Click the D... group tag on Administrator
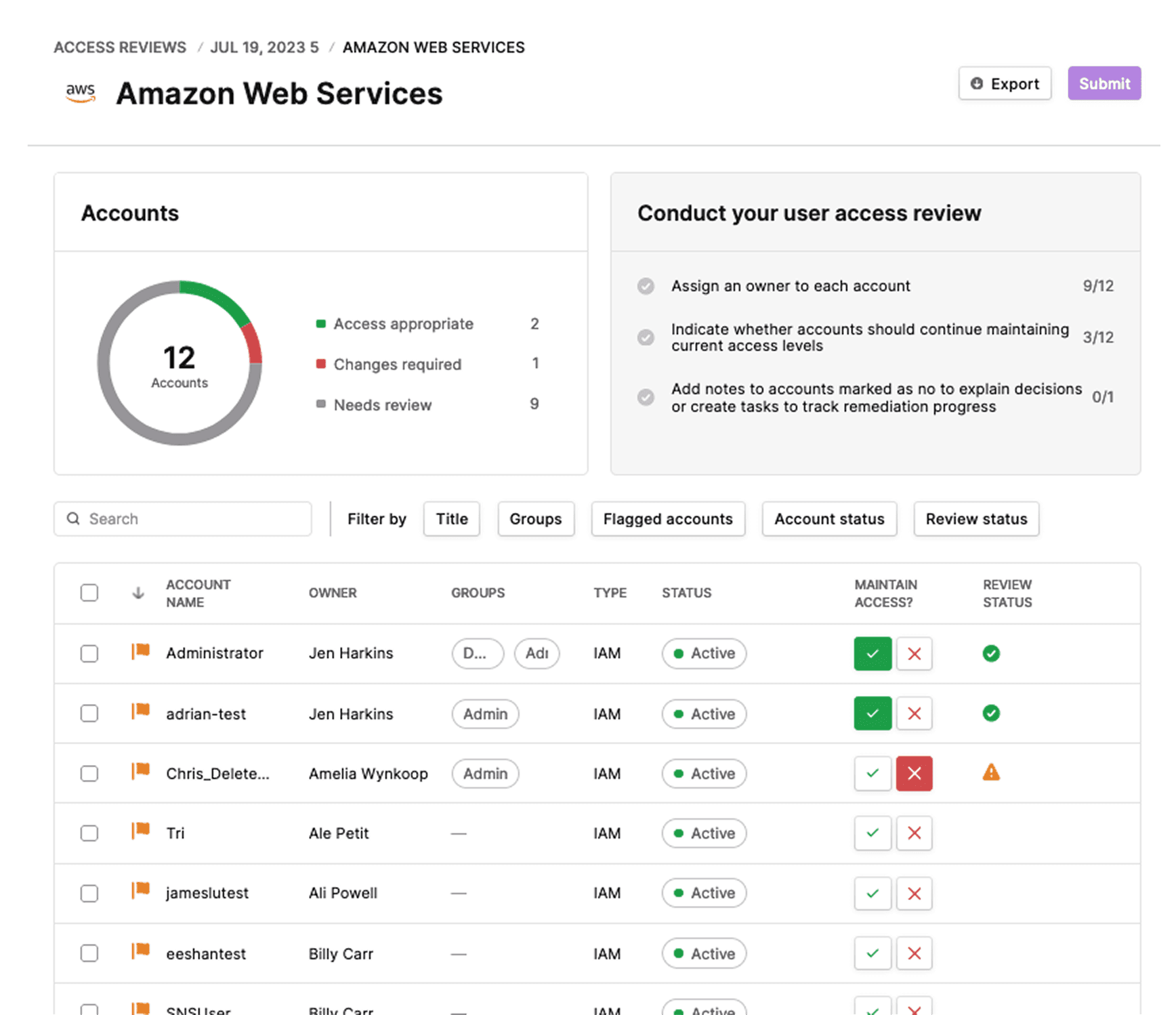1176x1015 pixels. coord(478,654)
